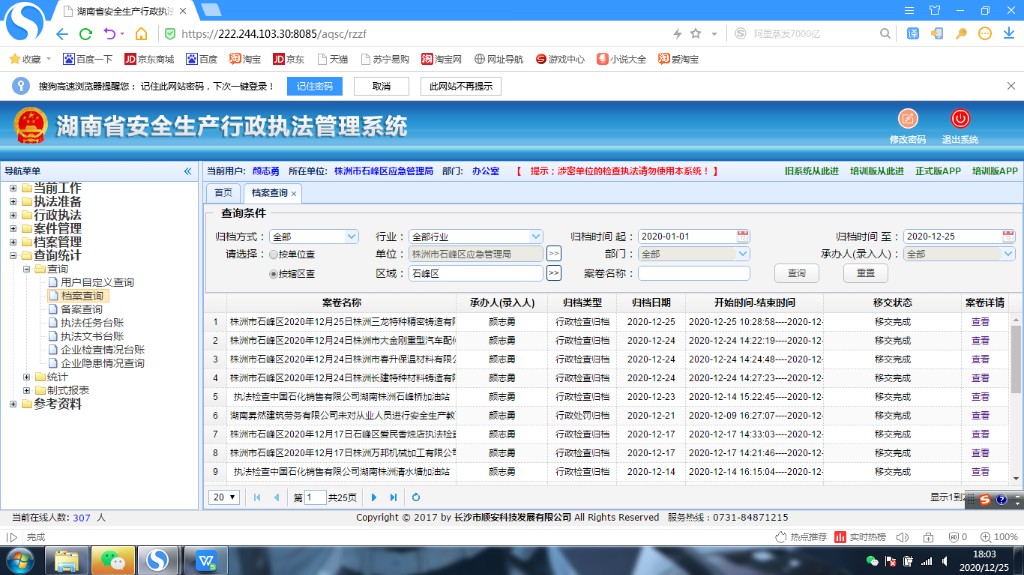The image size is (1024, 575).
Task: Open 执法任务台账 in navigation tree
Action: 91,323
